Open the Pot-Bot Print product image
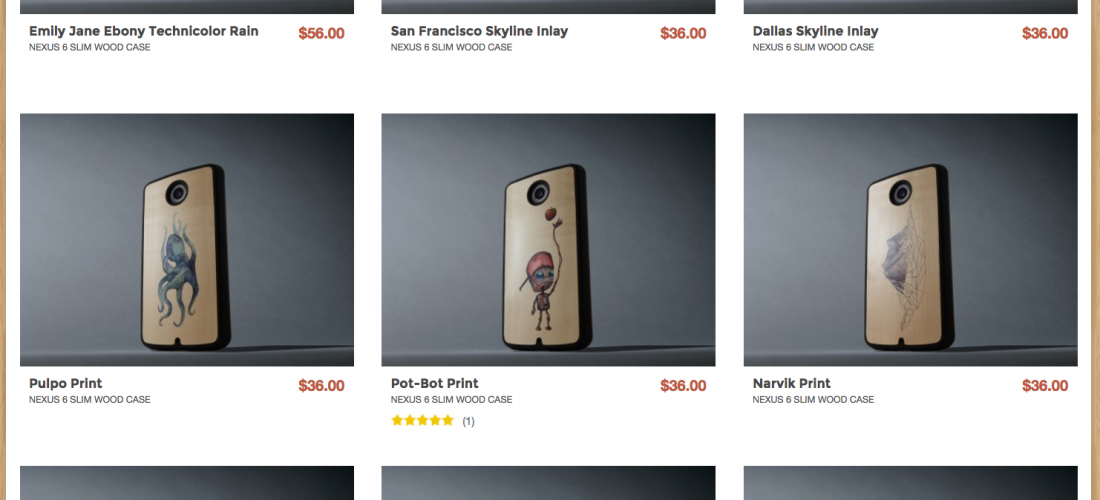 (x=549, y=240)
